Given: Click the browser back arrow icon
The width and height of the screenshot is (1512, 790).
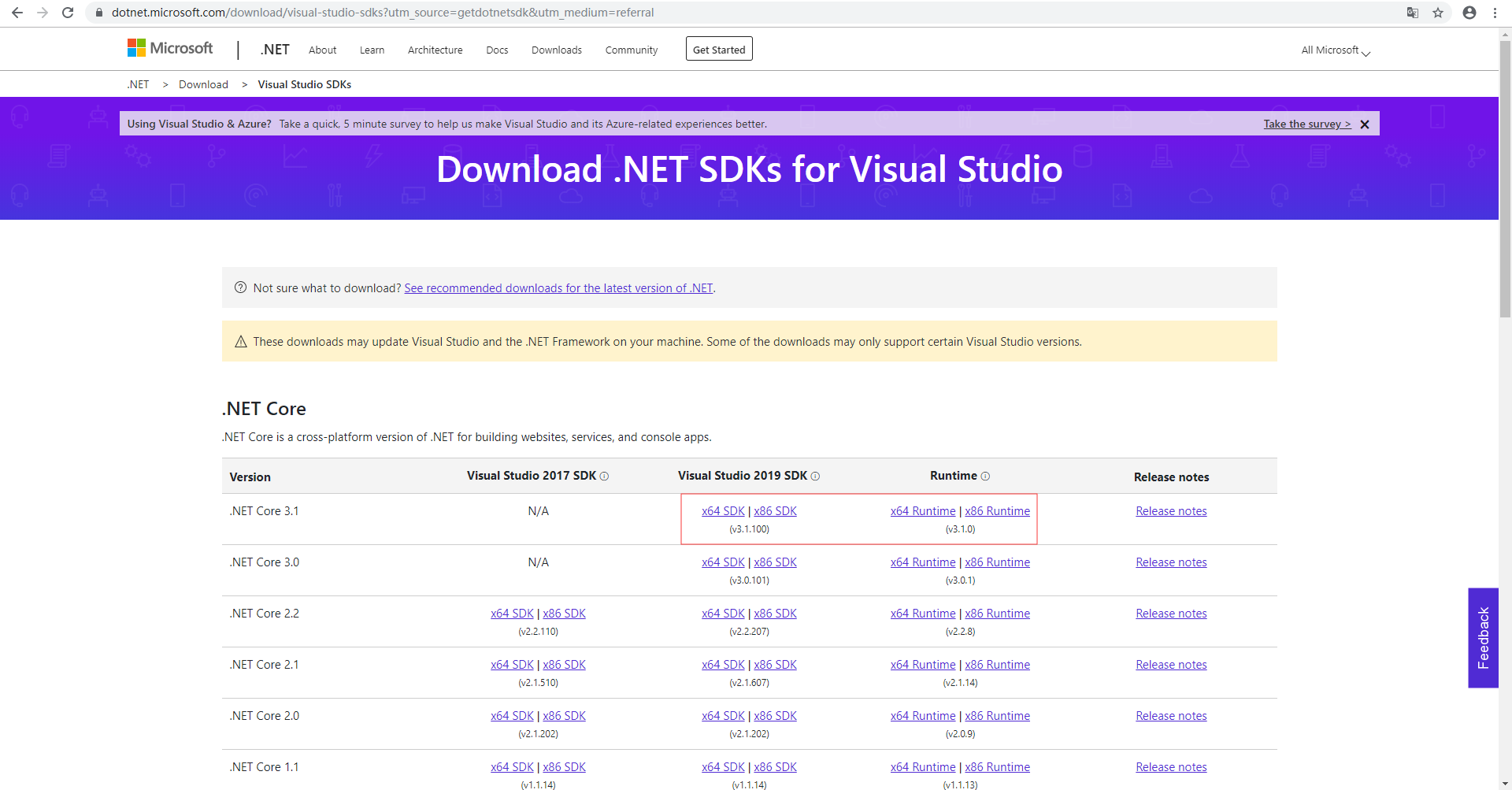Looking at the screenshot, I should [17, 13].
